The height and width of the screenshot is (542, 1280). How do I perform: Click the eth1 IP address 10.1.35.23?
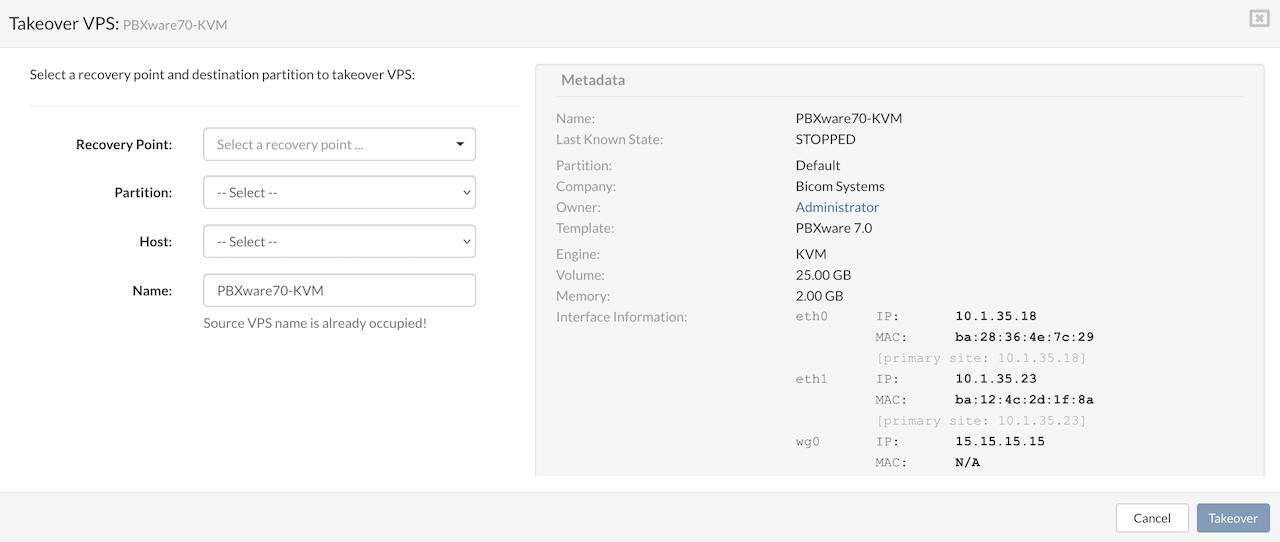coord(995,379)
